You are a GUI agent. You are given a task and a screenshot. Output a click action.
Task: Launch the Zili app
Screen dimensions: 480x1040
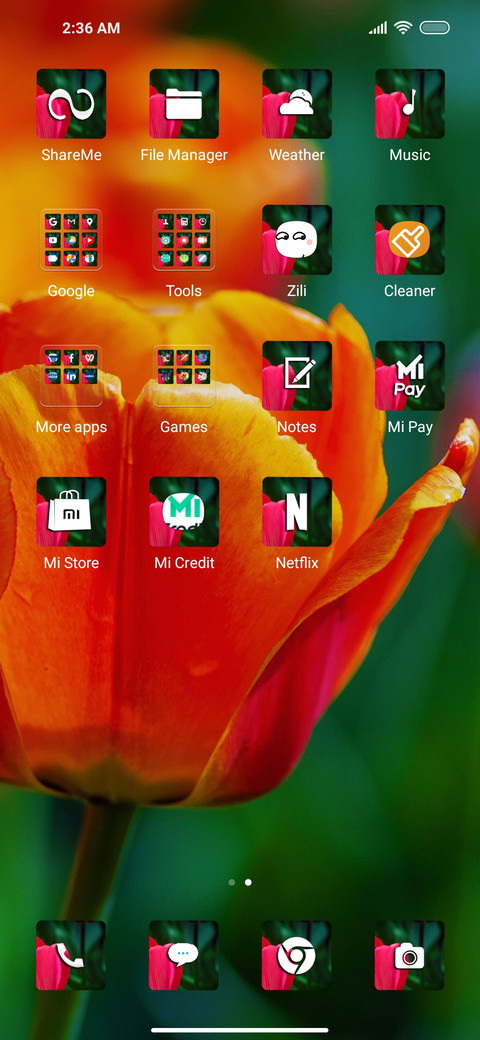(x=296, y=240)
